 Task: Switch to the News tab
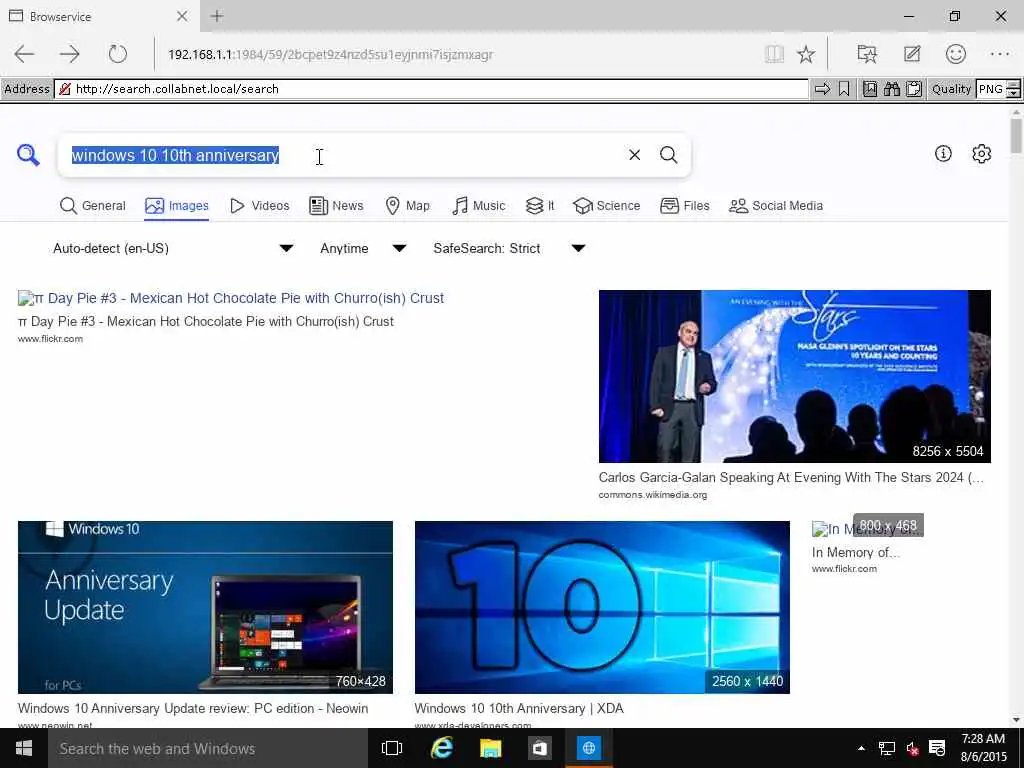click(x=336, y=206)
